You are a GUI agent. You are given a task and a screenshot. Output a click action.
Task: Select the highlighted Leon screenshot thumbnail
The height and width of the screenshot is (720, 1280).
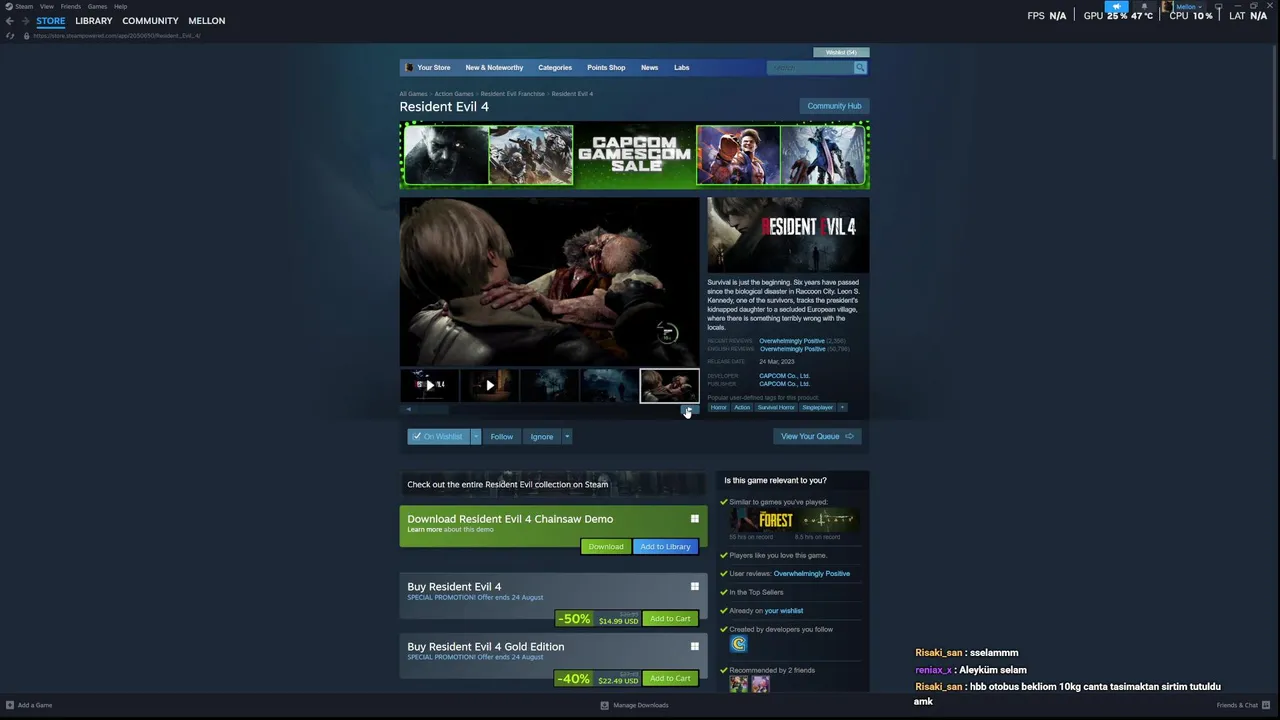point(669,385)
